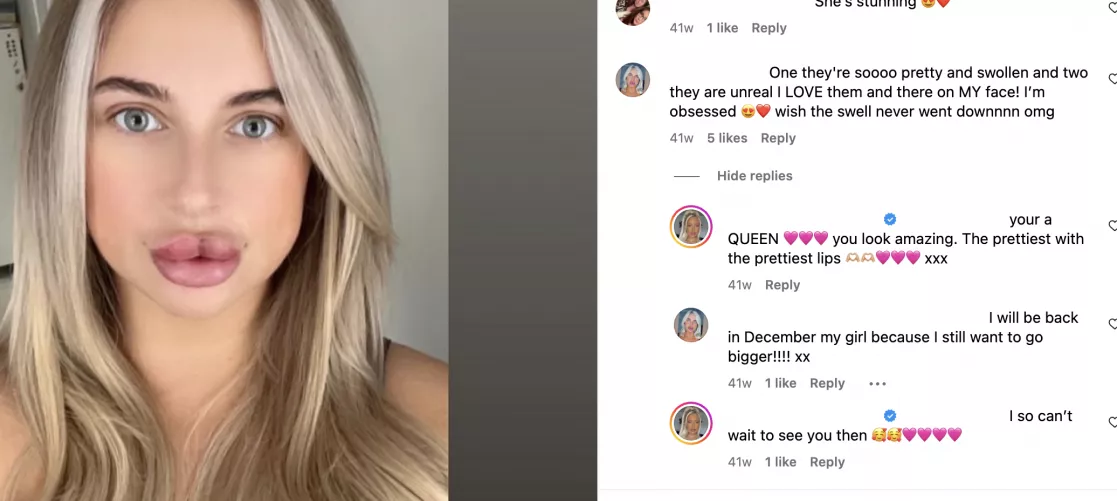View 1 like on 'She's stunning' comment
Image resolution: width=1117 pixels, height=501 pixels.
point(722,28)
